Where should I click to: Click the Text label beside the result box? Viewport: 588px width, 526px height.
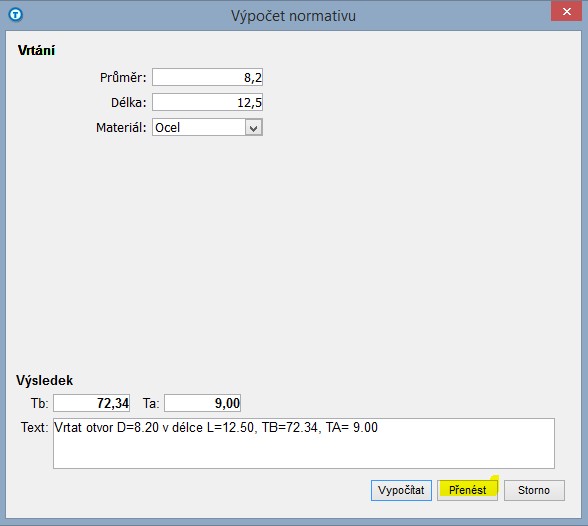click(34, 427)
